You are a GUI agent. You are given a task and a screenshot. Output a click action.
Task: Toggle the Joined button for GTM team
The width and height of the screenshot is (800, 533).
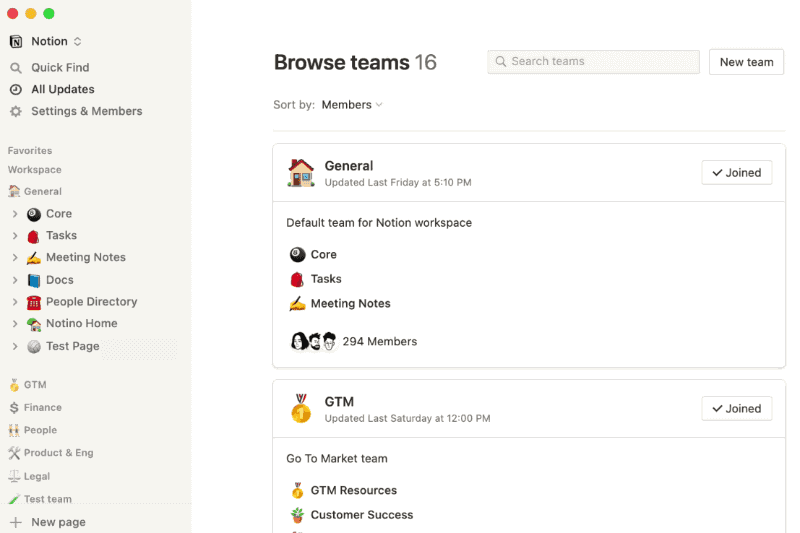(x=736, y=409)
